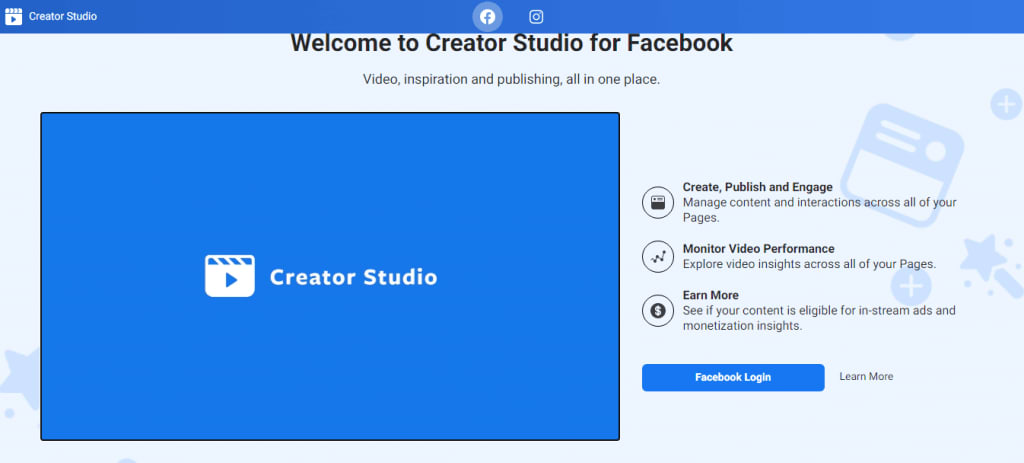Click the Creator Studio clapperboard logo in header
The image size is (1024, 463).
[13, 16]
